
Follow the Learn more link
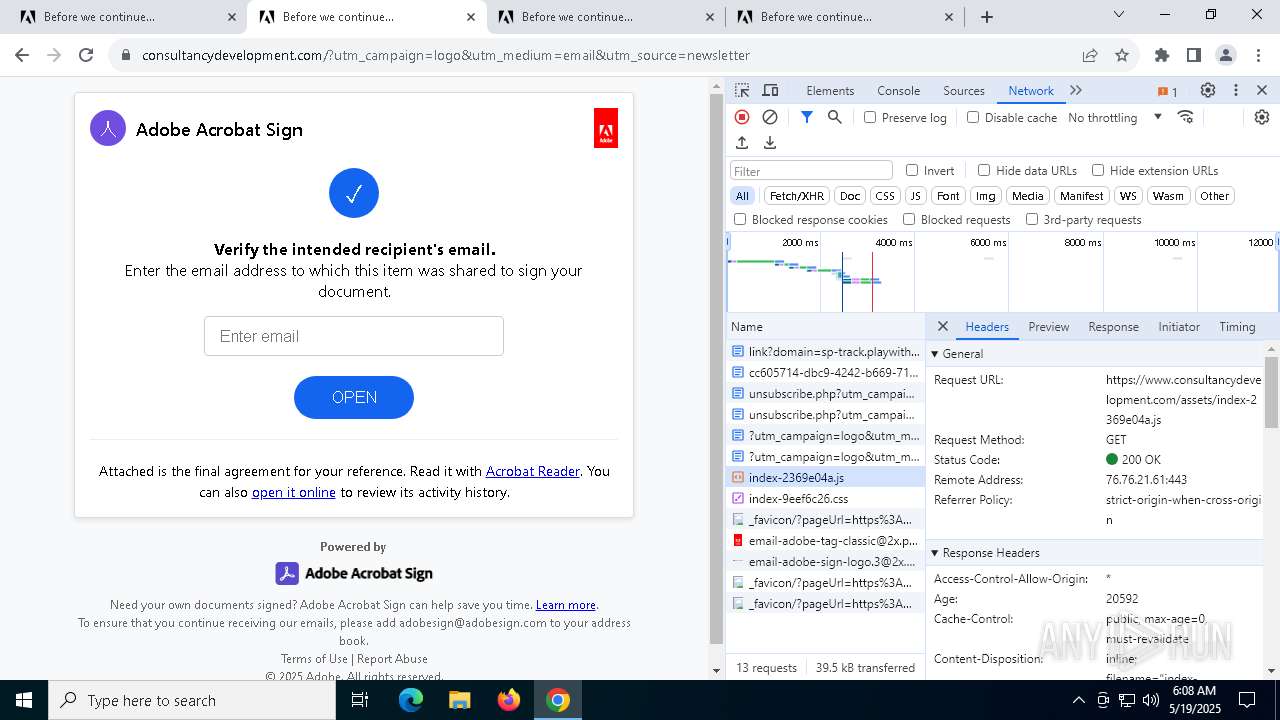point(566,605)
